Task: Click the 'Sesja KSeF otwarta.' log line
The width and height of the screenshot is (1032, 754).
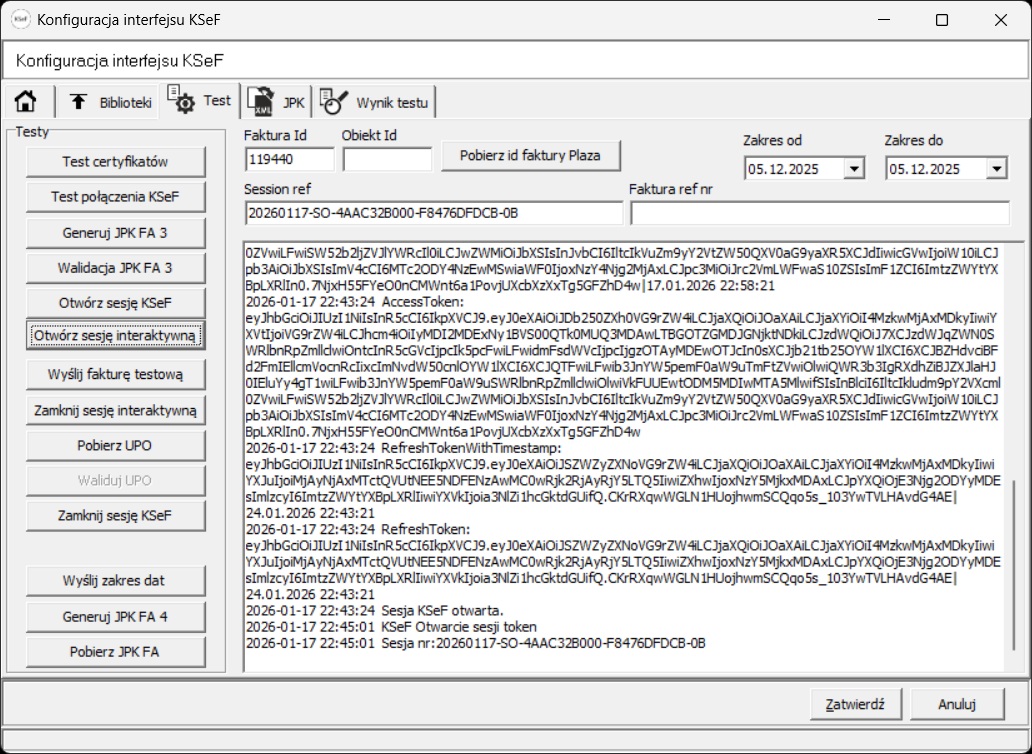Action: pos(374,611)
